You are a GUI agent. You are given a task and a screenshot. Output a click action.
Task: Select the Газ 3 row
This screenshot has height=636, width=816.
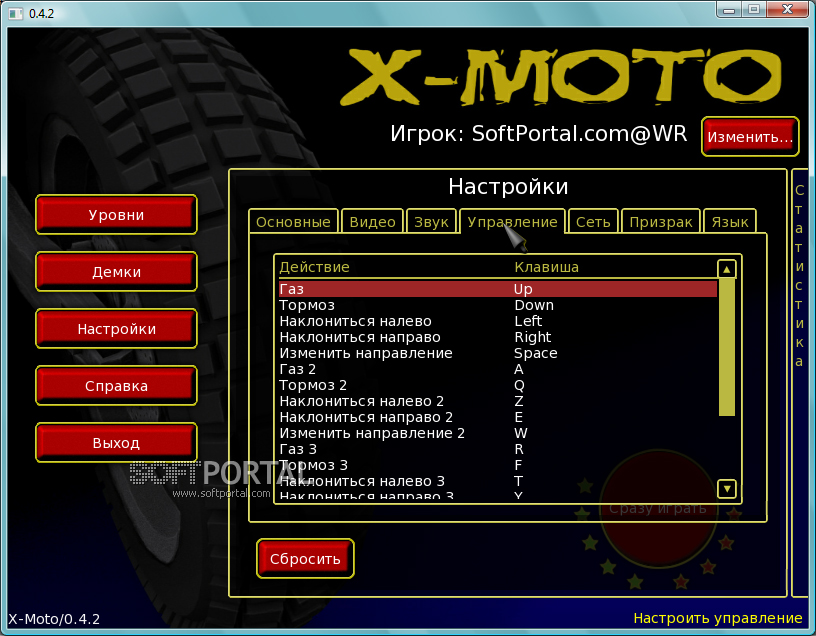pos(498,449)
